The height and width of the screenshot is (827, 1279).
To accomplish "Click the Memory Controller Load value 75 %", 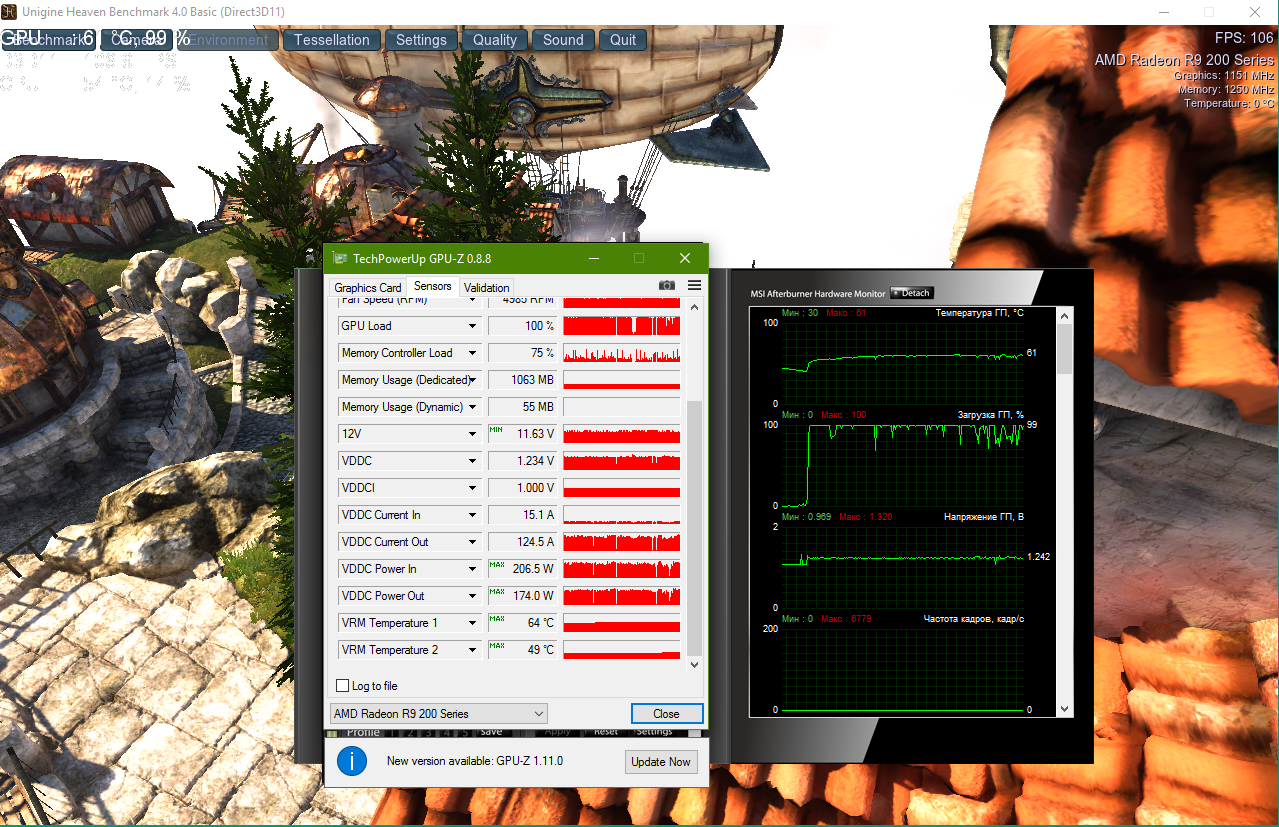I will pyautogui.click(x=522, y=353).
